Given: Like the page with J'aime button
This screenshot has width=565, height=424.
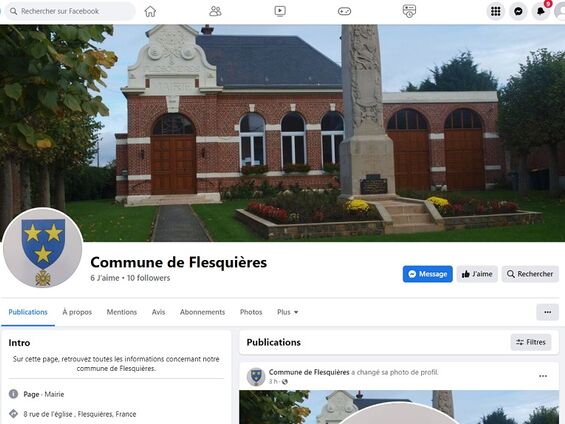Looking at the screenshot, I should click(477, 274).
